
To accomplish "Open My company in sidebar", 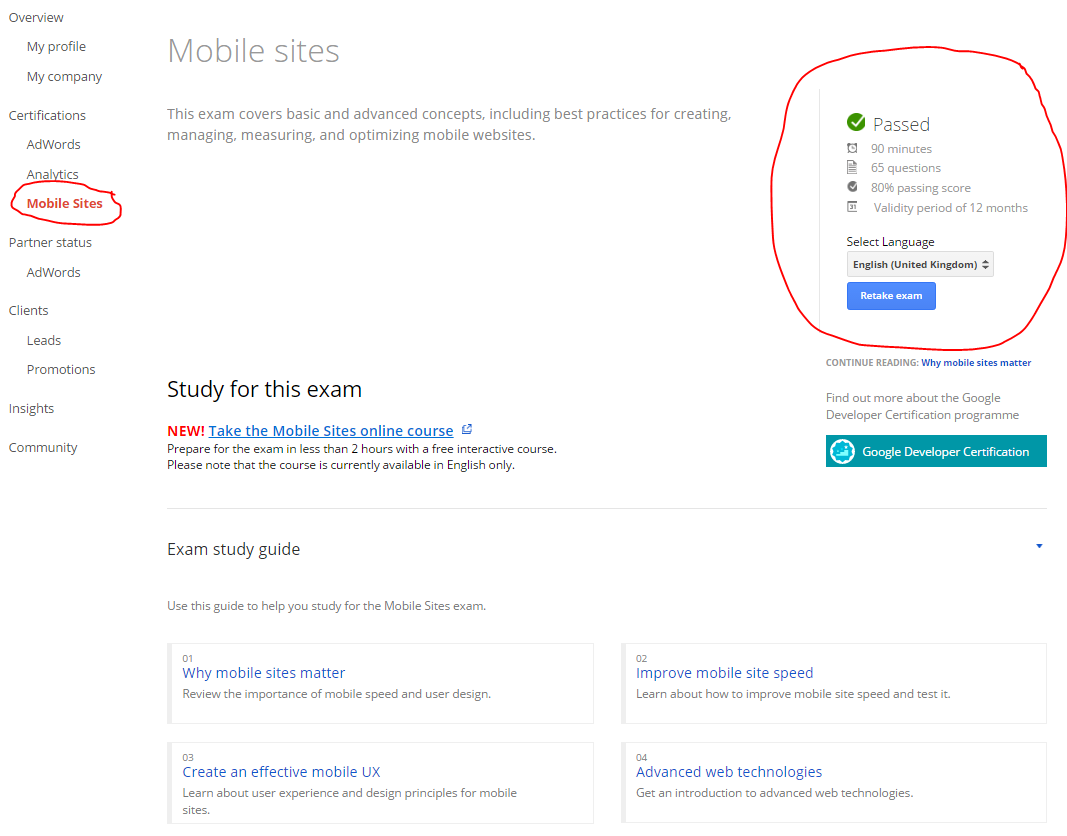I will (65, 77).
